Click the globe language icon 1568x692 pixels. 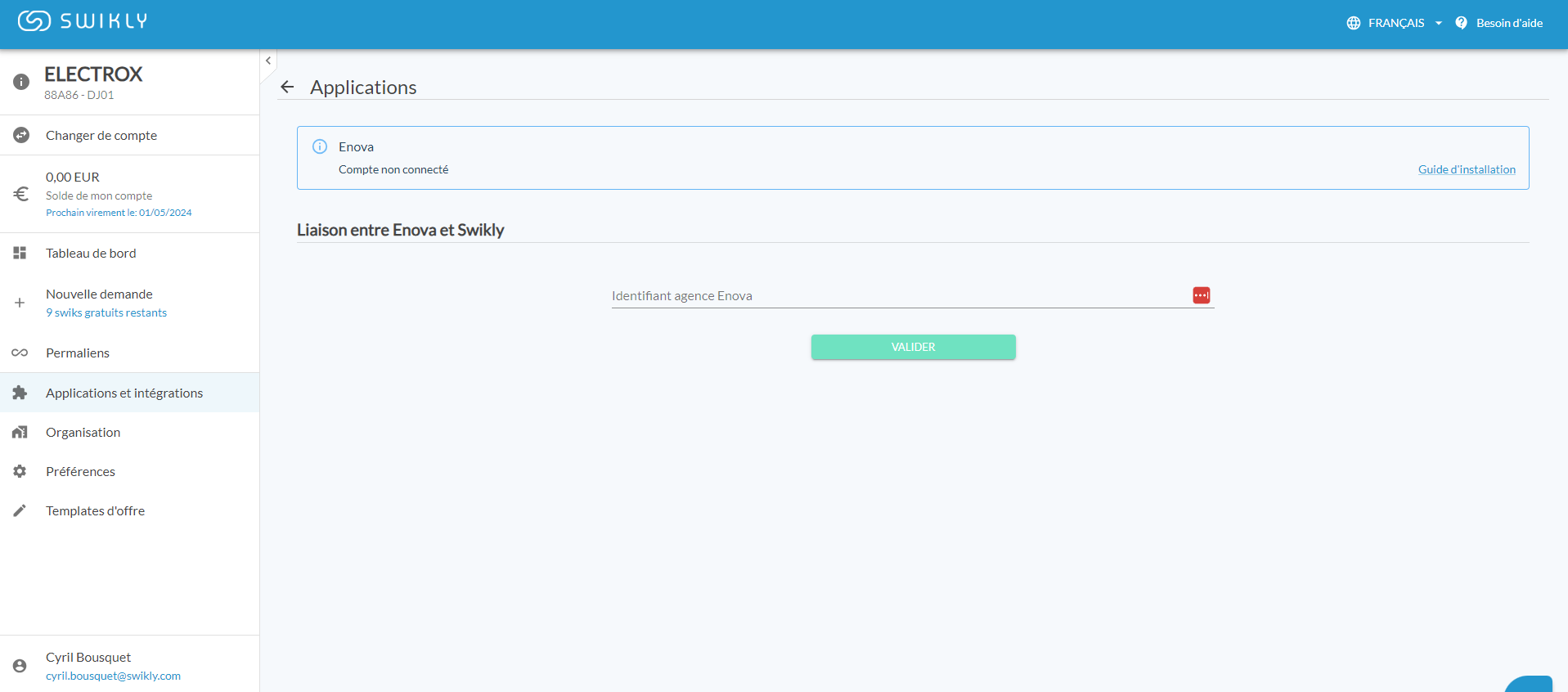(x=1354, y=23)
